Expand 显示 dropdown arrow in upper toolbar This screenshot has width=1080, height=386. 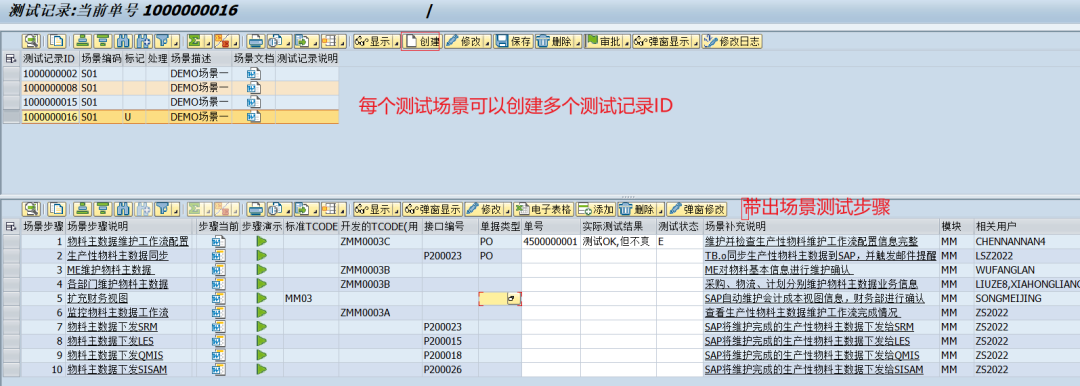tap(396, 42)
